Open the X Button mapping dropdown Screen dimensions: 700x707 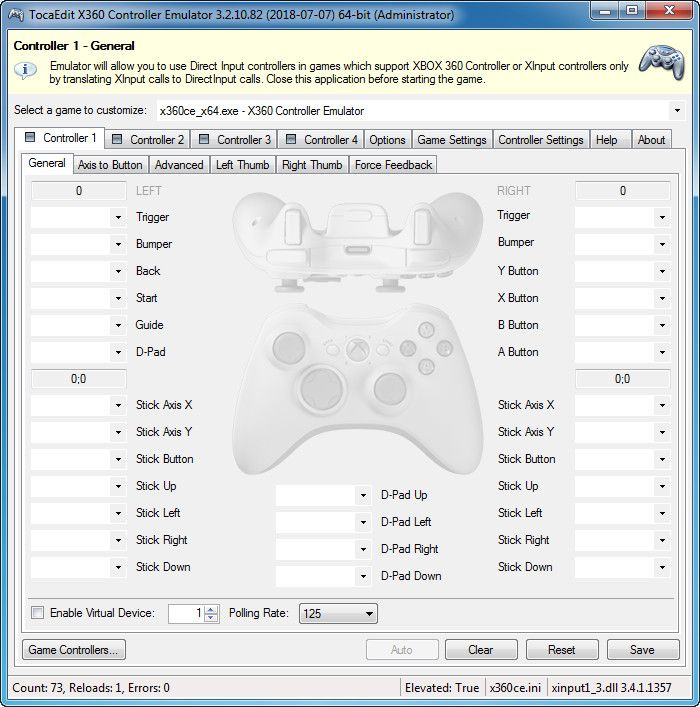(662, 298)
